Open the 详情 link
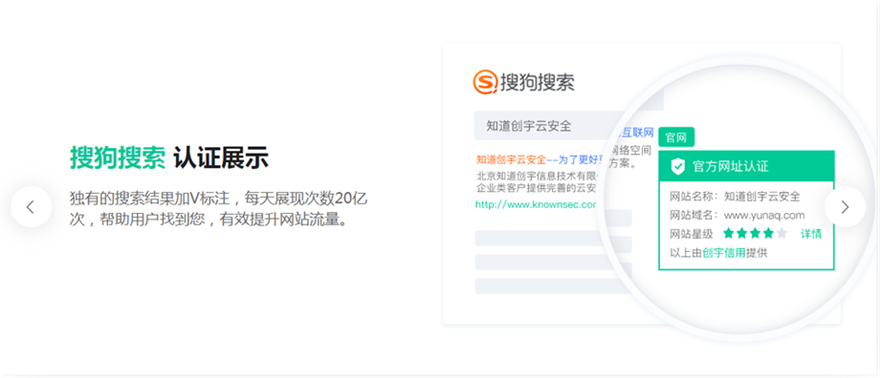 (x=811, y=234)
